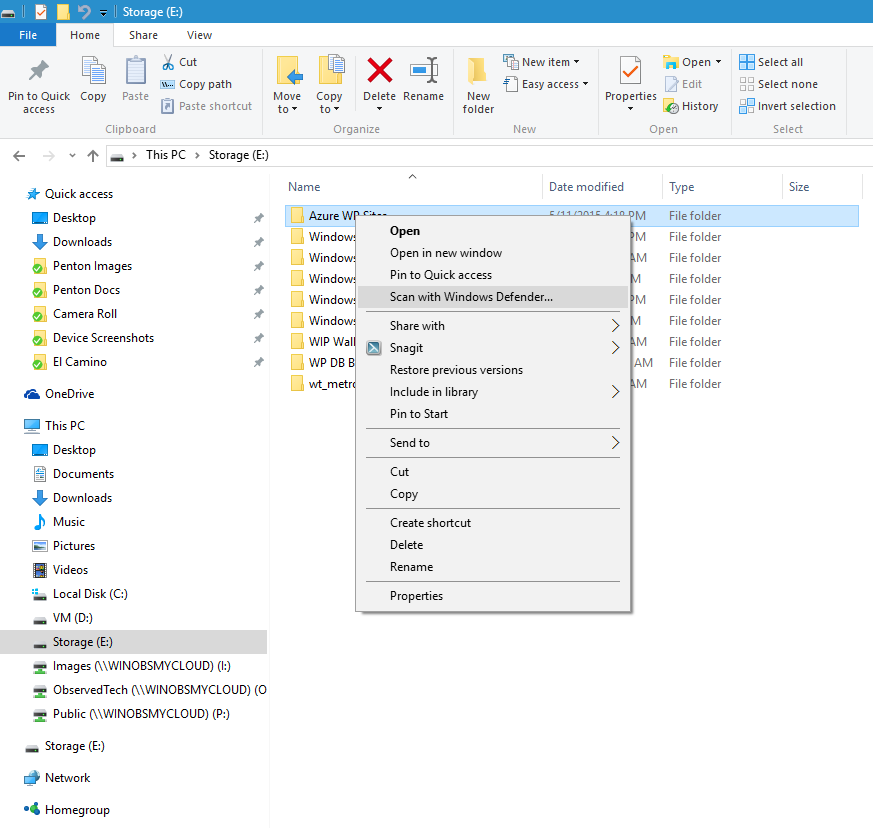This screenshot has height=828, width=873.
Task: Click the navigate up arrow
Action: click(93, 155)
